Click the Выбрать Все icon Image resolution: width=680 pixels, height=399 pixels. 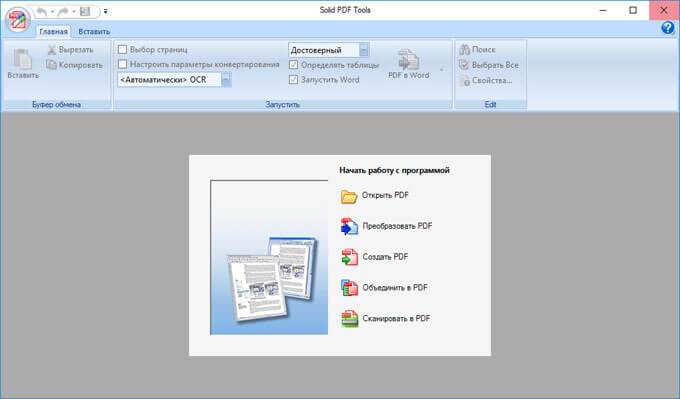pos(464,65)
